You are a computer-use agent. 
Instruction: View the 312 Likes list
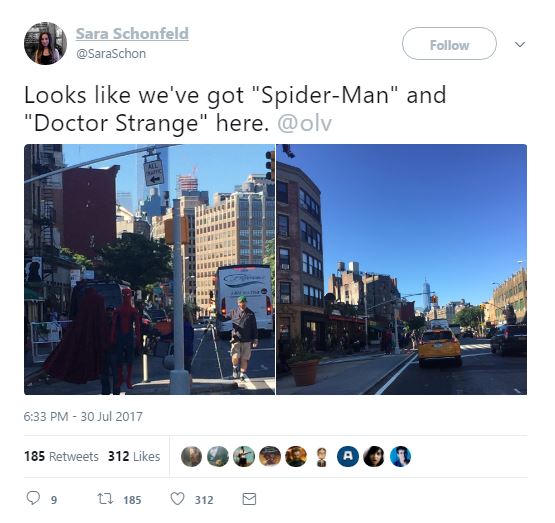[x=134, y=456]
